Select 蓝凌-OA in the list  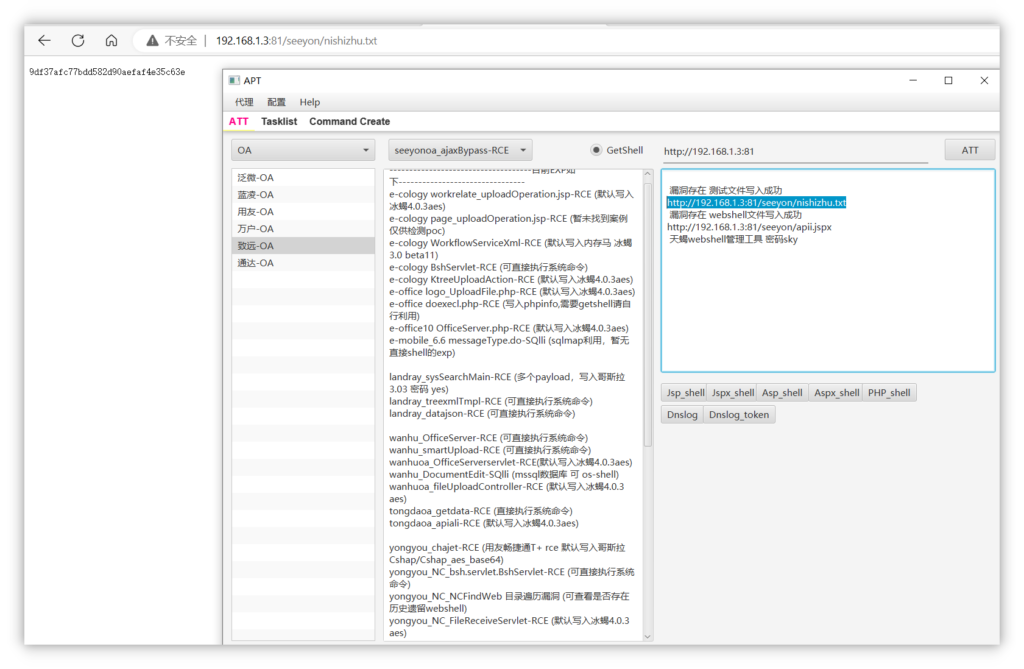tap(303, 195)
